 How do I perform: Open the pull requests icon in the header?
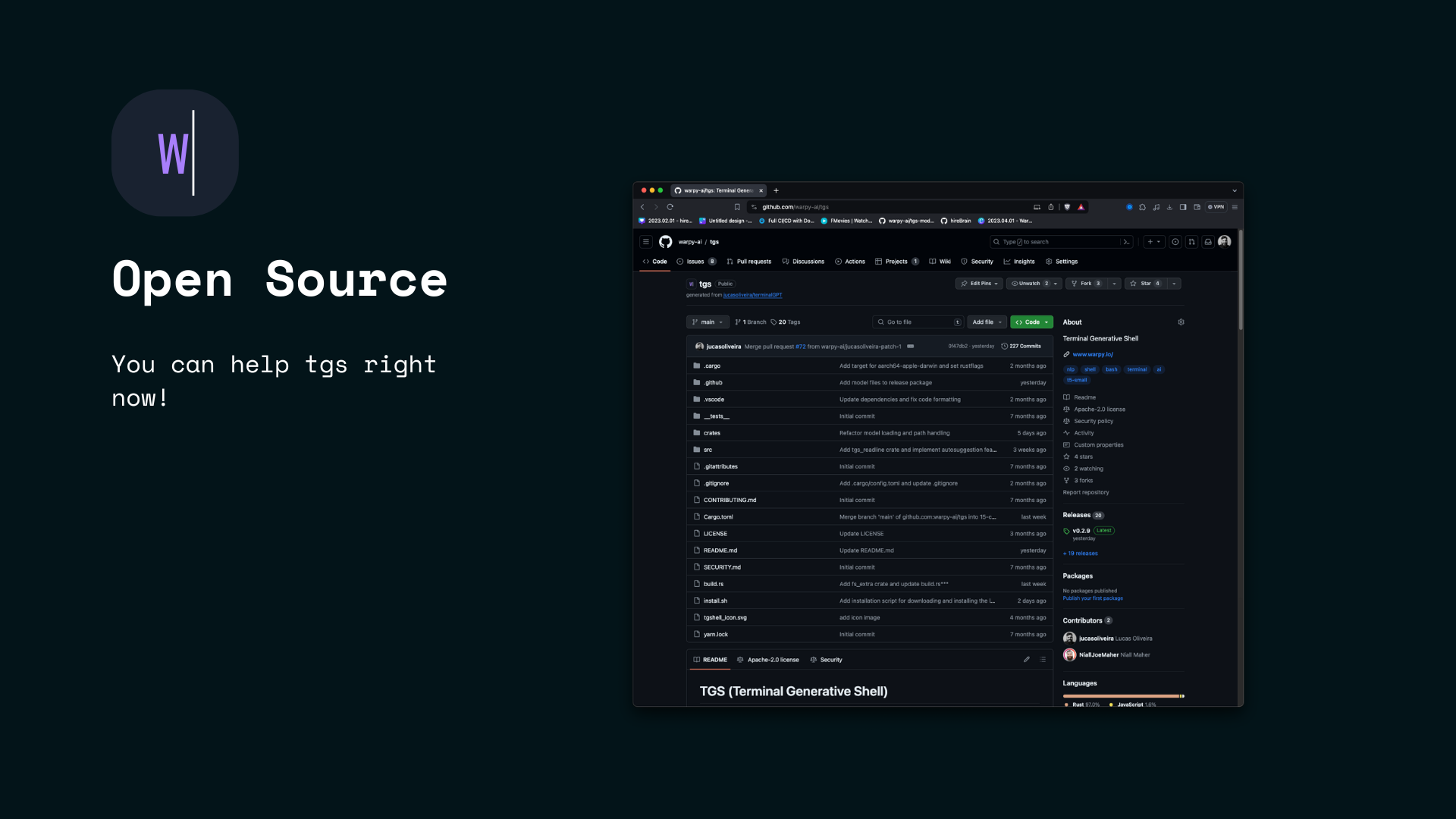point(1191,242)
